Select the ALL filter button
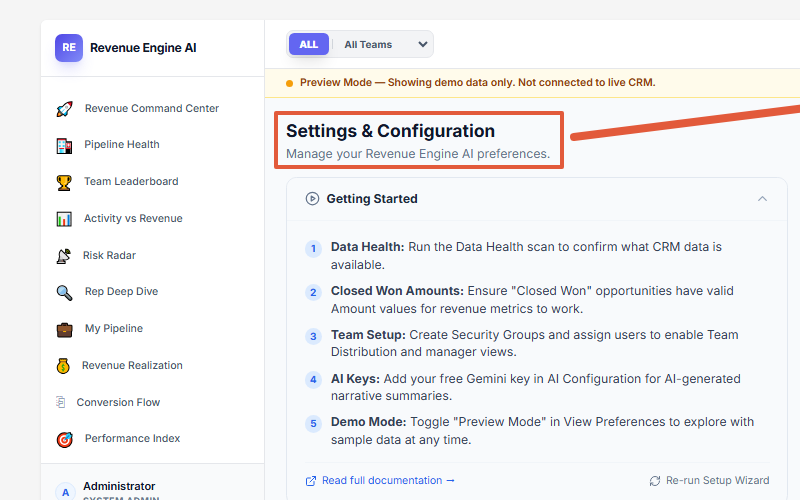 click(x=309, y=44)
